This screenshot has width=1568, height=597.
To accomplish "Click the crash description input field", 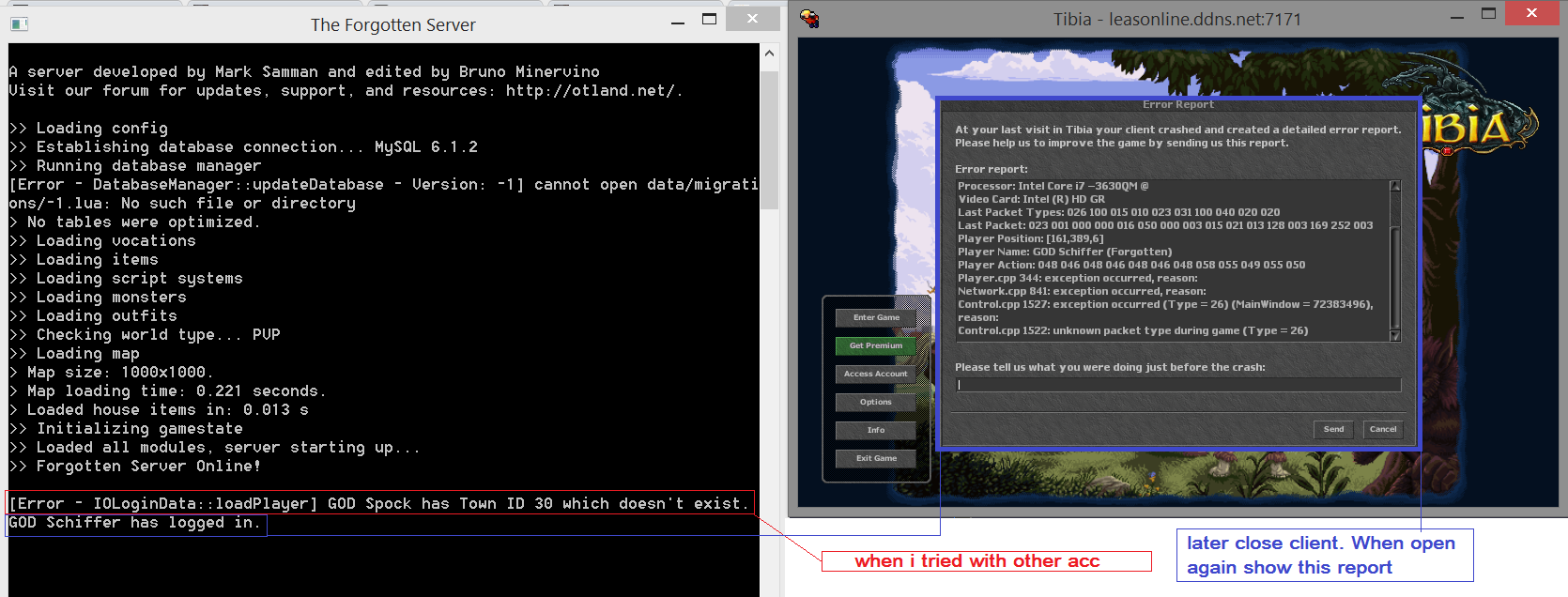I will (1178, 385).
